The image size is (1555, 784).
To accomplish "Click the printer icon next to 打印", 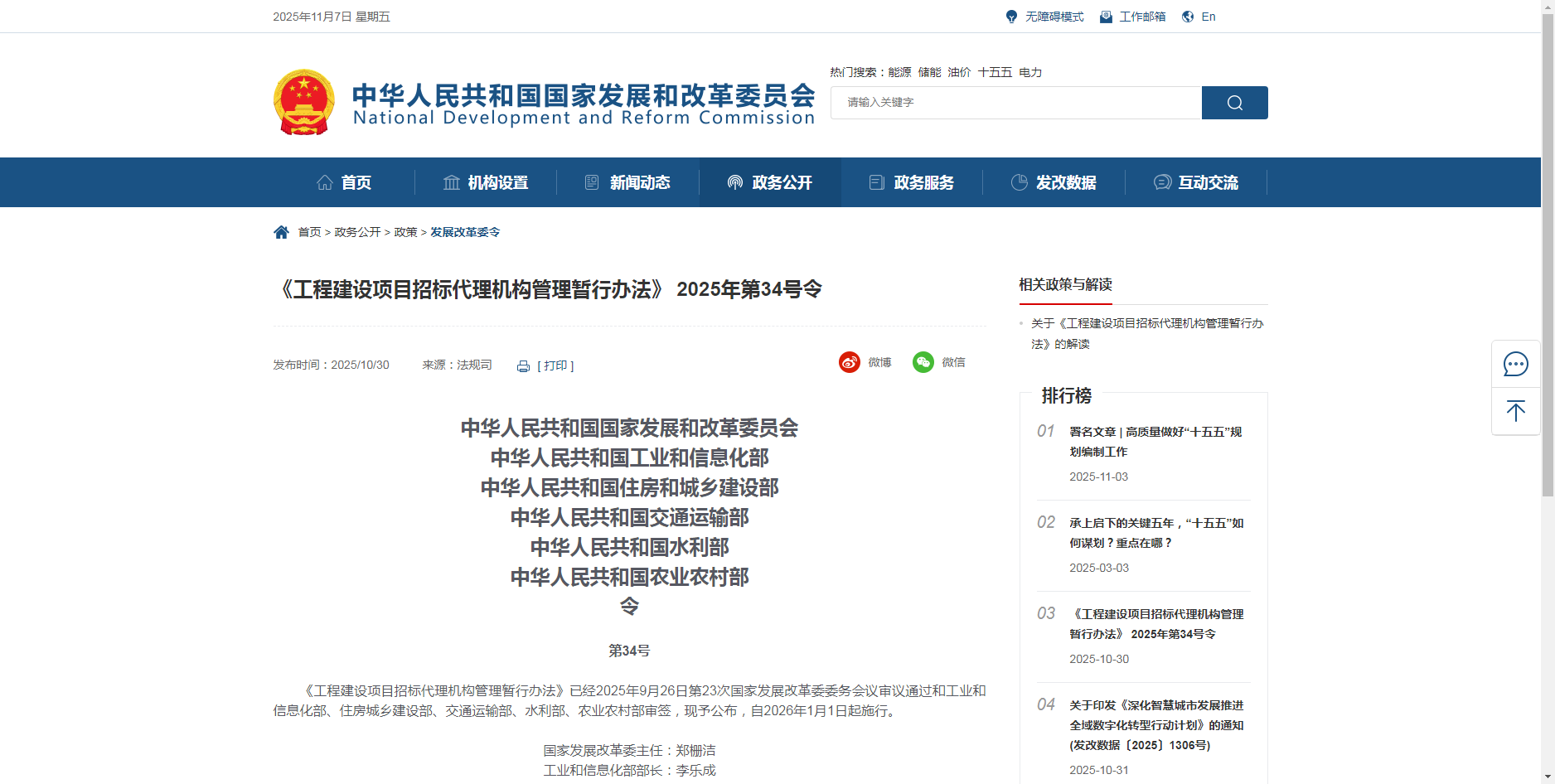I will [x=521, y=365].
